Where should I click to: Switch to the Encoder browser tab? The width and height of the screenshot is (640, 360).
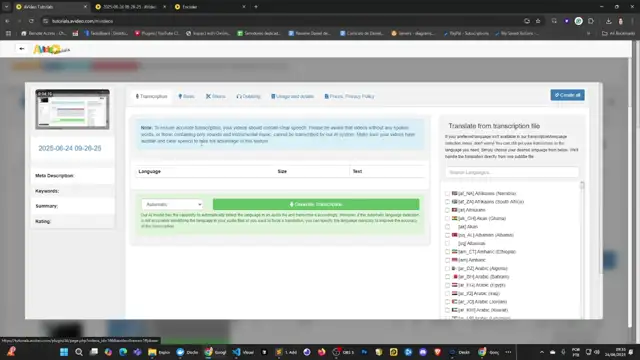[209, 7]
